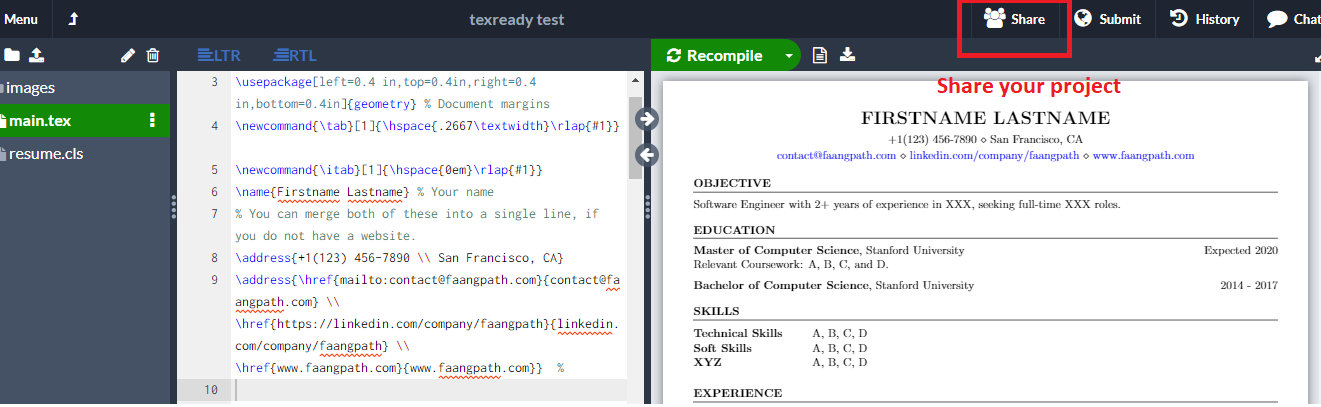Click line number 8 in gutter
The image size is (1321, 407).
(x=214, y=258)
